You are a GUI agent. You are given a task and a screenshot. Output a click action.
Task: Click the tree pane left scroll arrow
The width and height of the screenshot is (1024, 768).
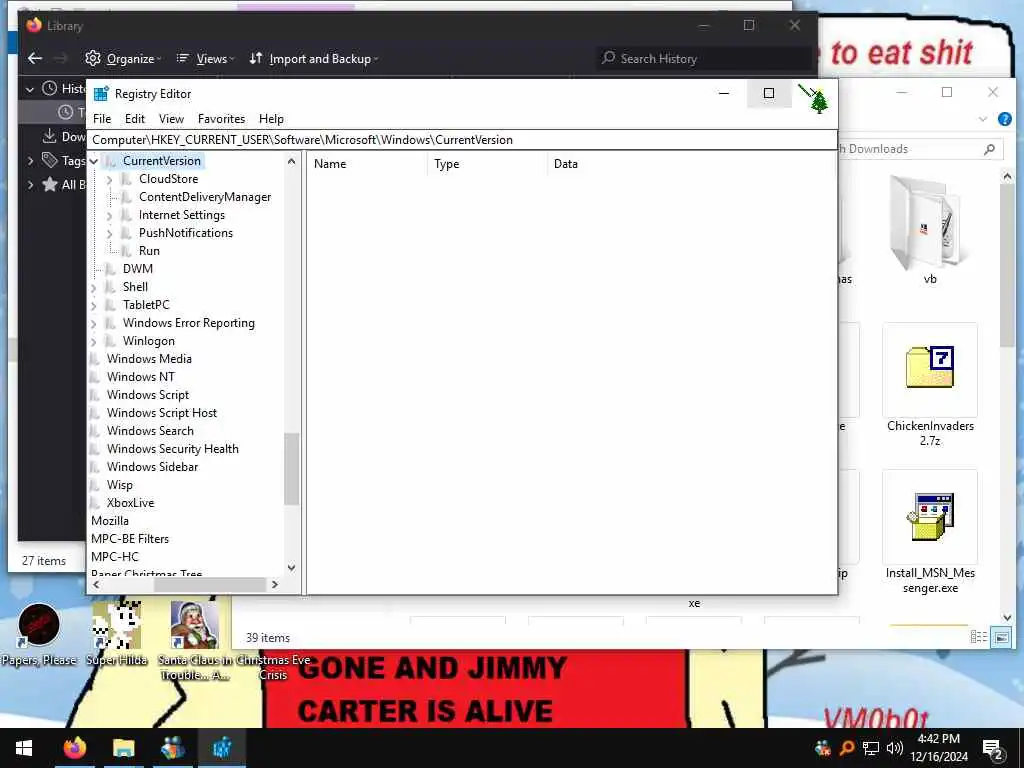97,584
